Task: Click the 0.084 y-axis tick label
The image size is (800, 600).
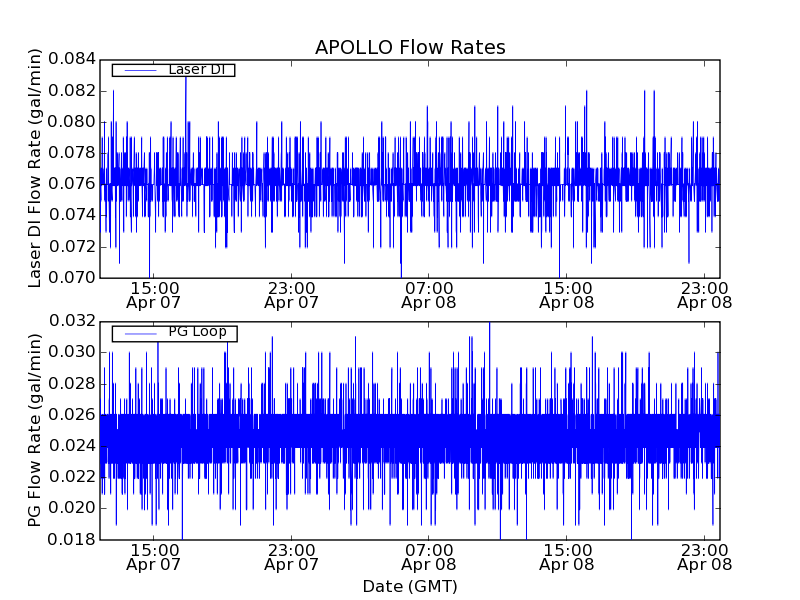Action: [72, 59]
